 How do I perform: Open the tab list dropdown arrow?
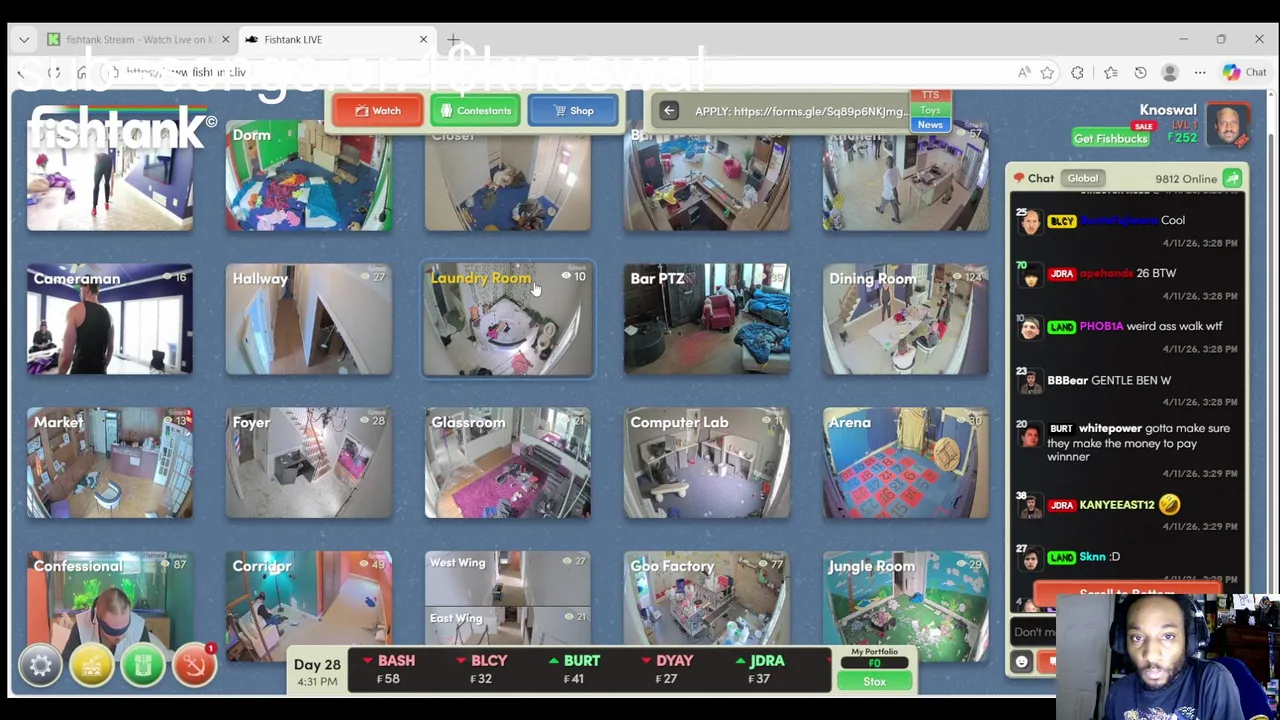click(23, 39)
